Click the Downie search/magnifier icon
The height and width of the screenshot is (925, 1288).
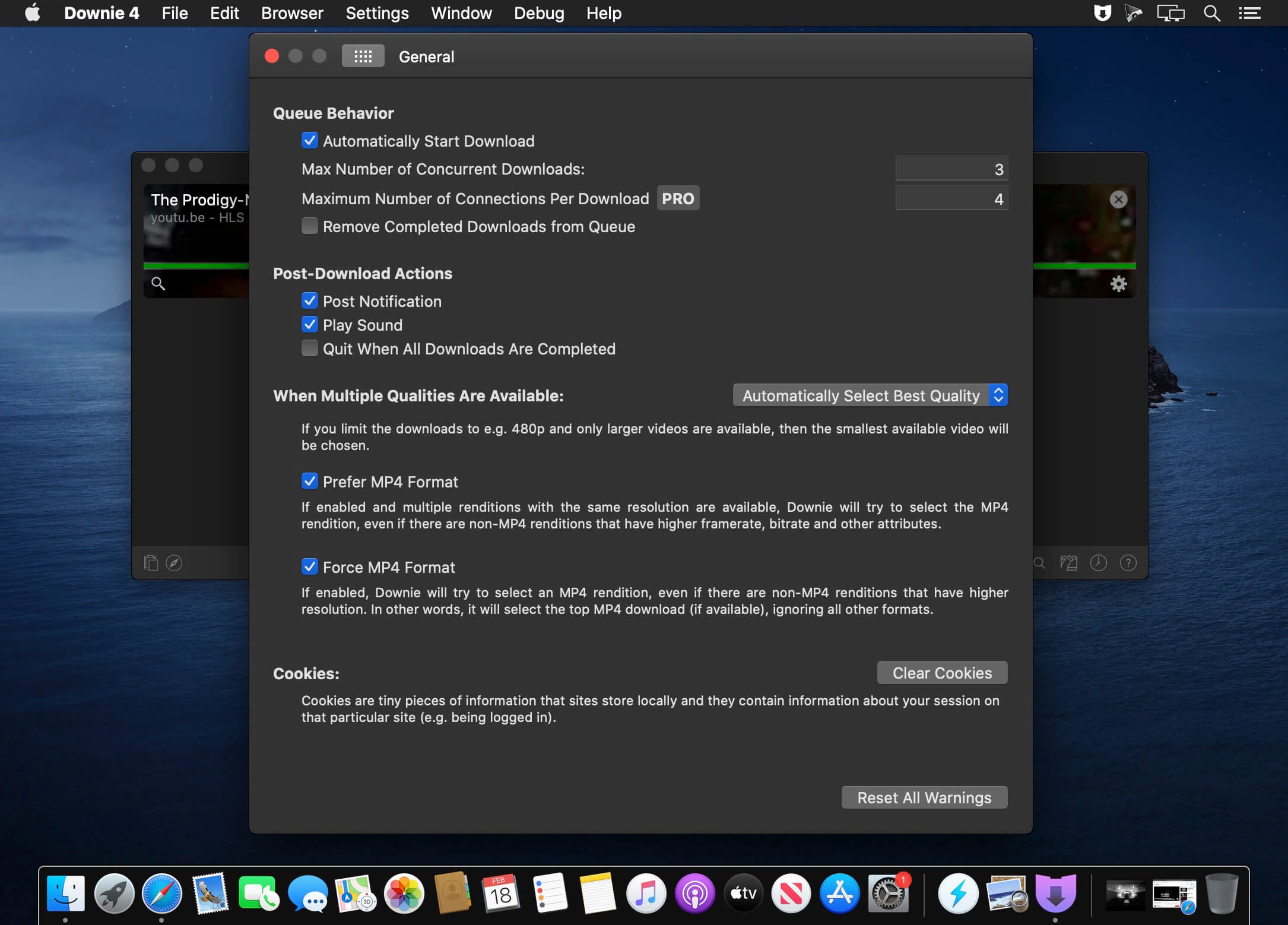(x=158, y=283)
